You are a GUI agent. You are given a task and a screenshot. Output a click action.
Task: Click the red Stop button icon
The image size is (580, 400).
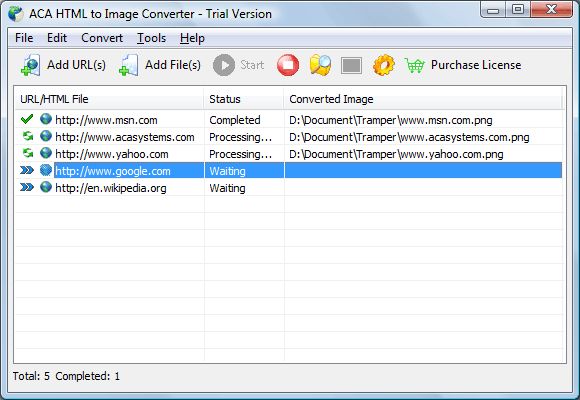pyautogui.click(x=288, y=65)
